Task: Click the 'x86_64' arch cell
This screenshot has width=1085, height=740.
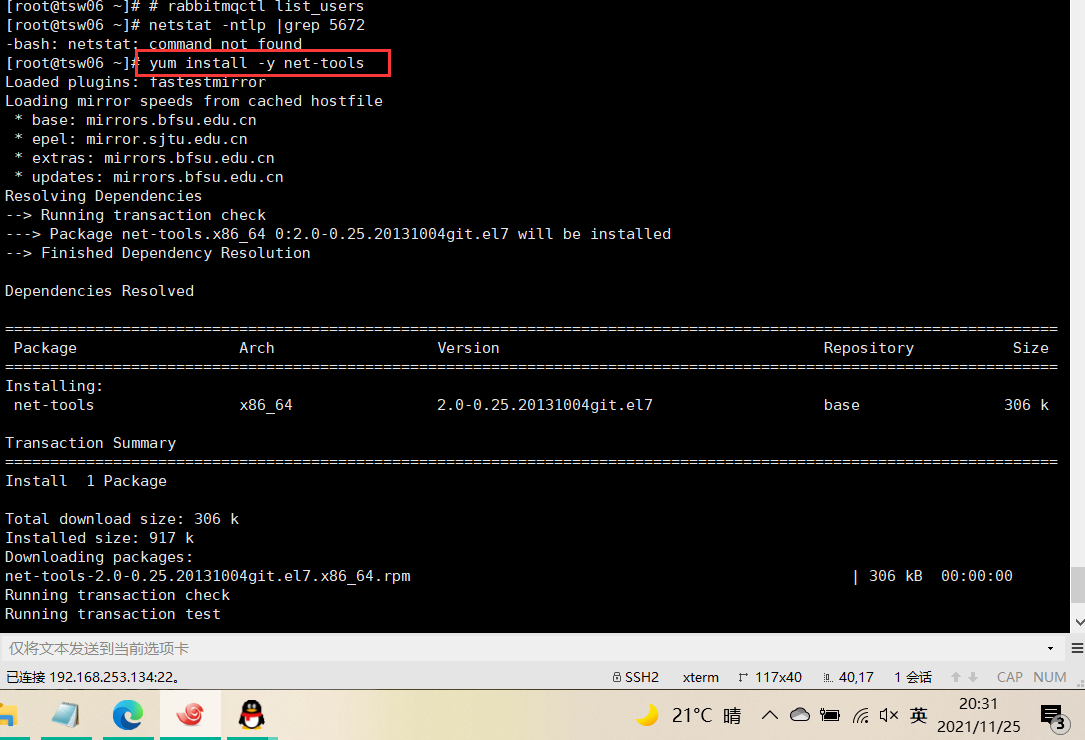Action: point(266,405)
